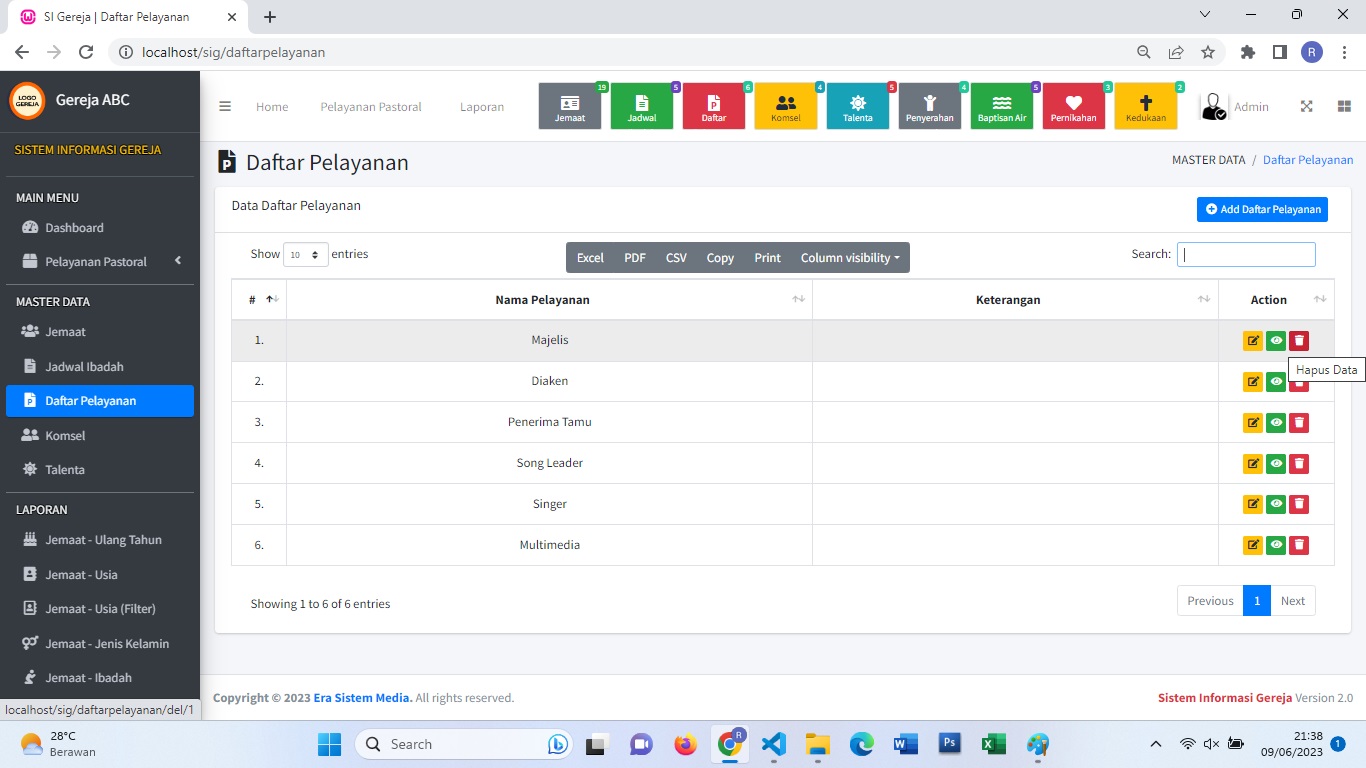Delete the Multimedia row
This screenshot has width=1366, height=768.
pyautogui.click(x=1298, y=545)
